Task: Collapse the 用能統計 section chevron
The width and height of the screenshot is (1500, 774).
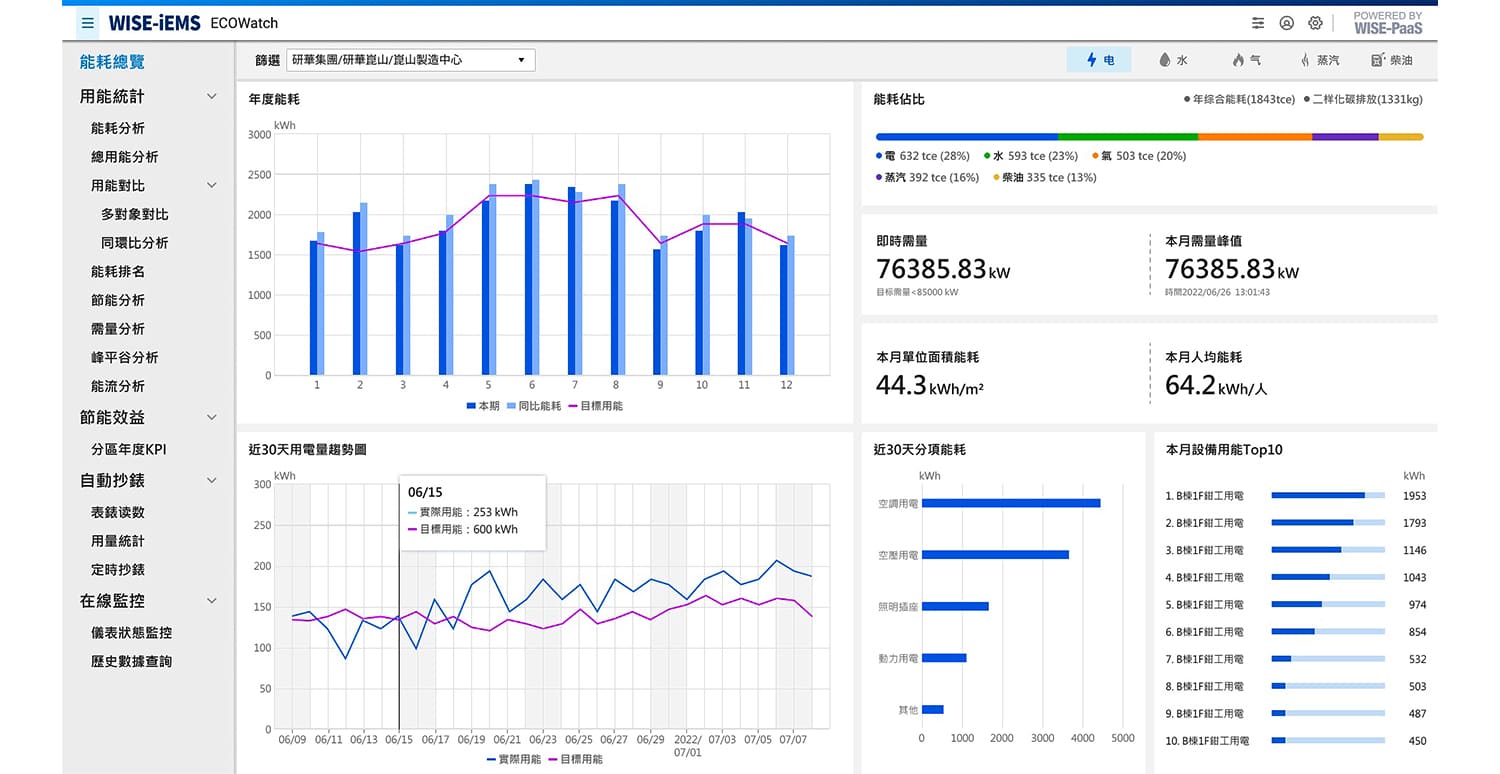Action: tap(211, 97)
